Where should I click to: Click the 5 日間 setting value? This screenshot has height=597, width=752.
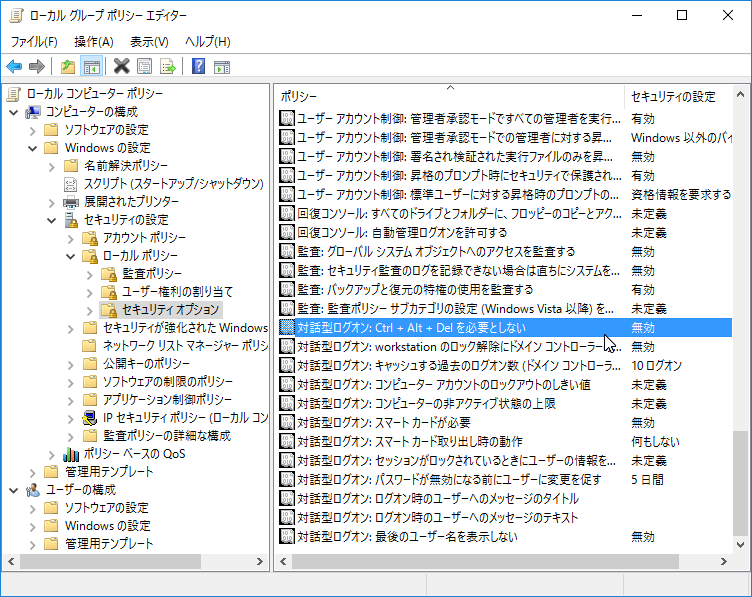[647, 480]
